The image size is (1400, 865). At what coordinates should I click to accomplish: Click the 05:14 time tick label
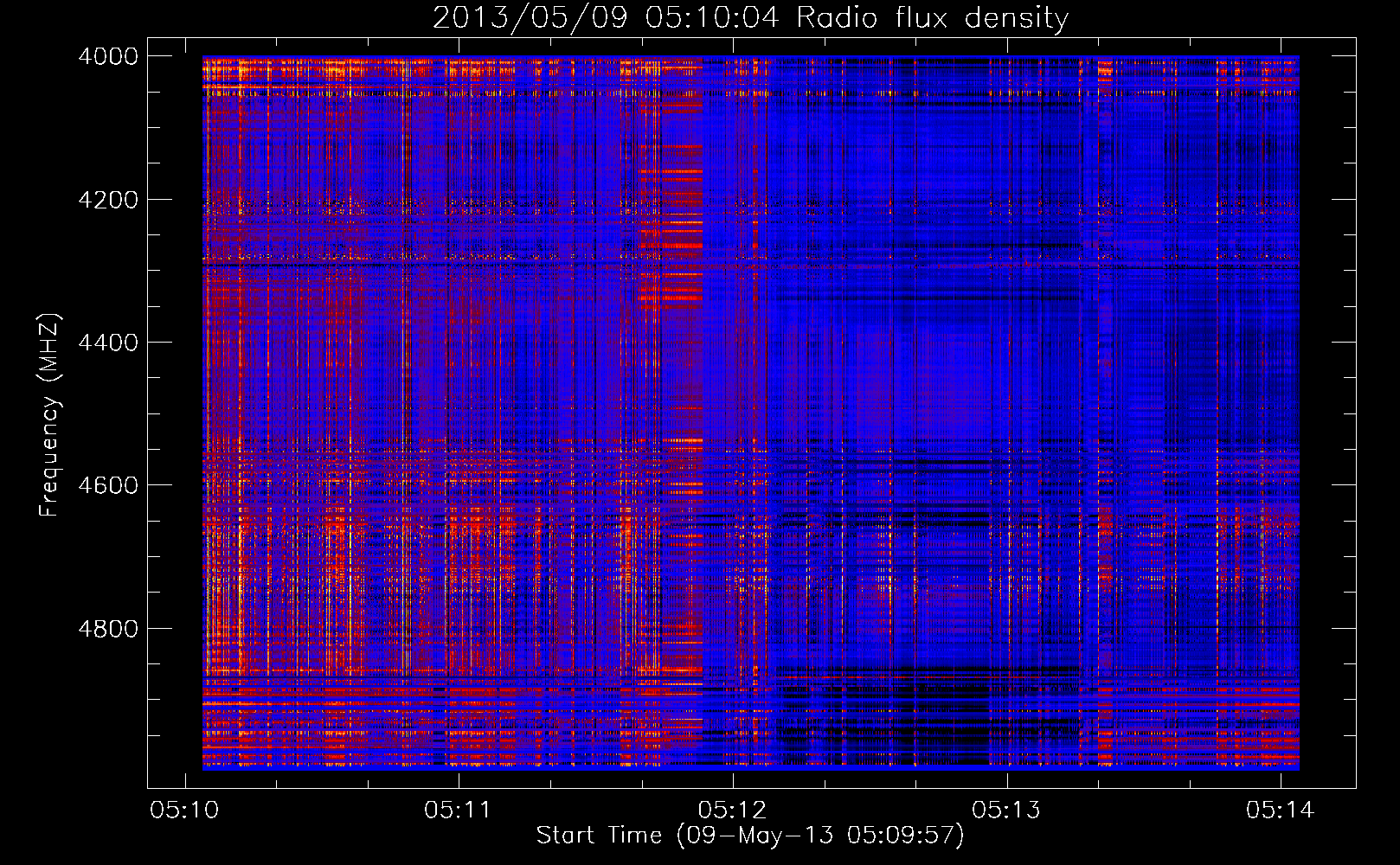(x=1280, y=810)
